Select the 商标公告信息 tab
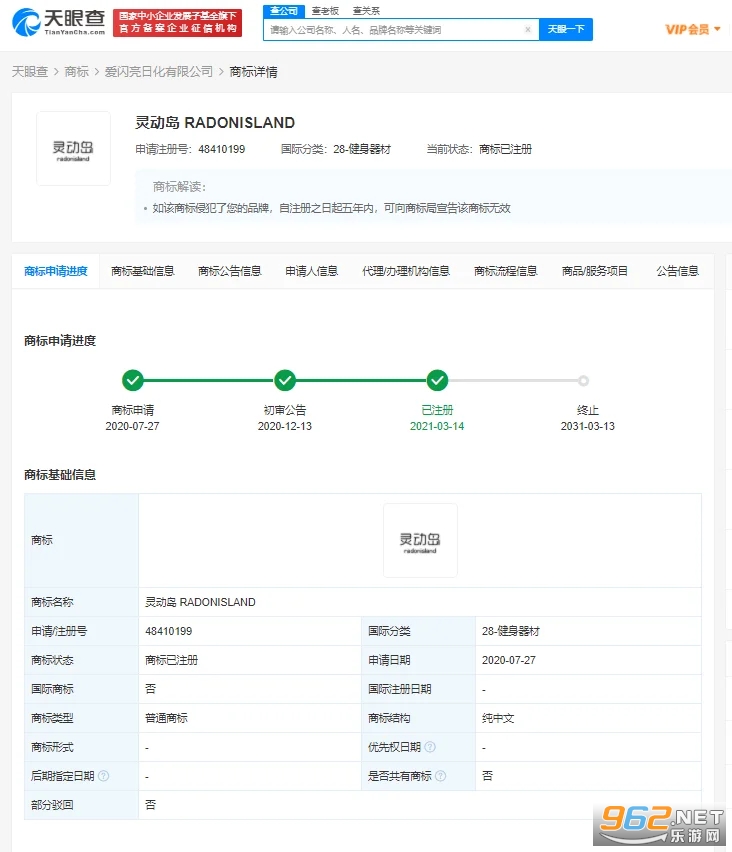This screenshot has height=852, width=732. (230, 271)
